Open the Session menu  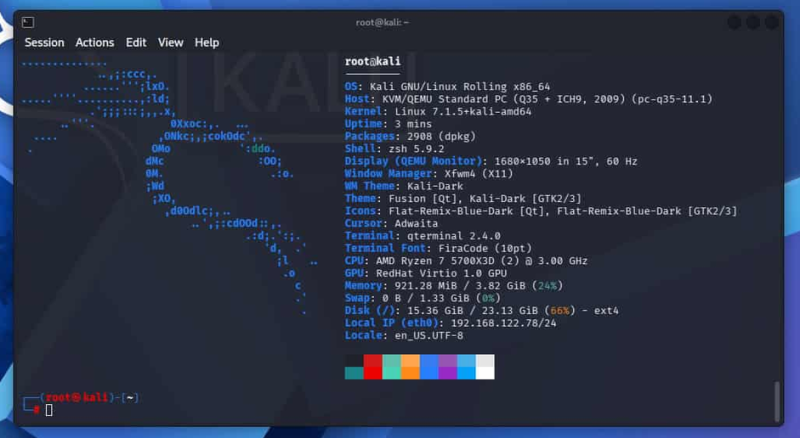tap(44, 42)
